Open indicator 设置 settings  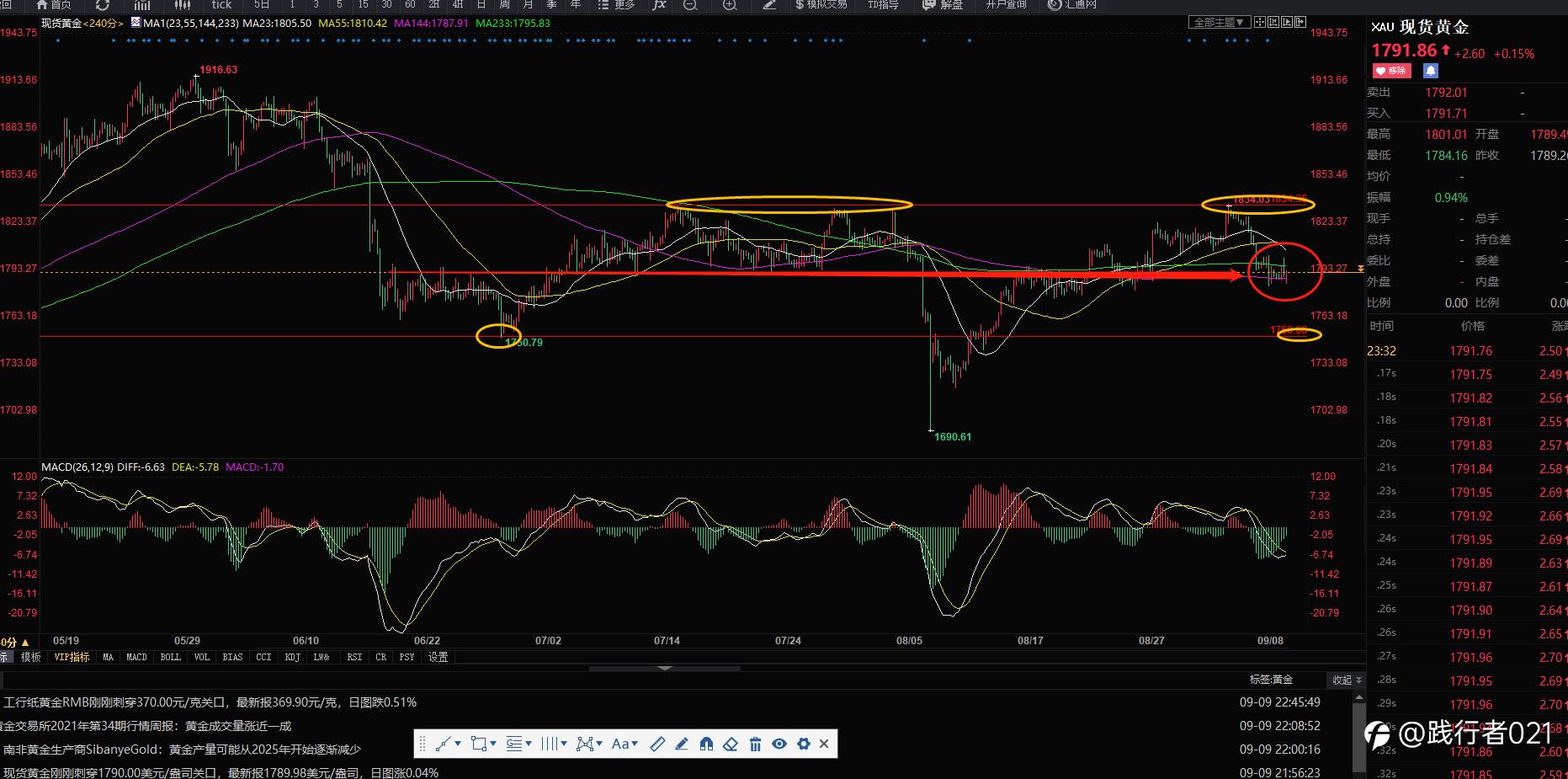438,657
